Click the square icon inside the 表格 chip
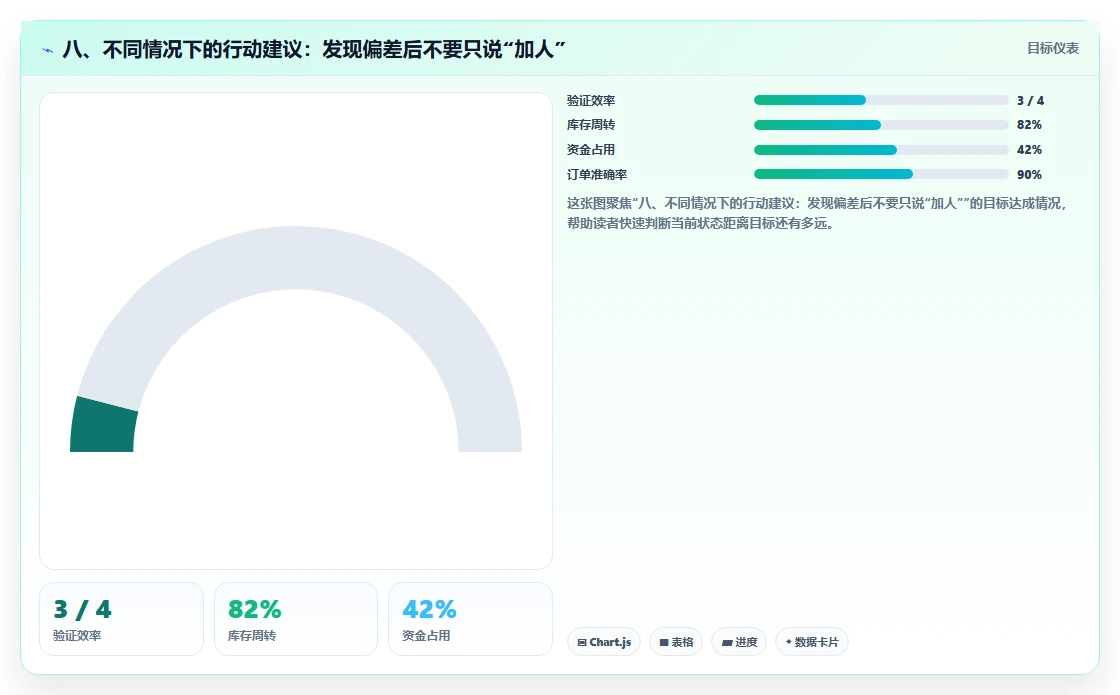This screenshot has height=695, width=1120. coord(664,643)
